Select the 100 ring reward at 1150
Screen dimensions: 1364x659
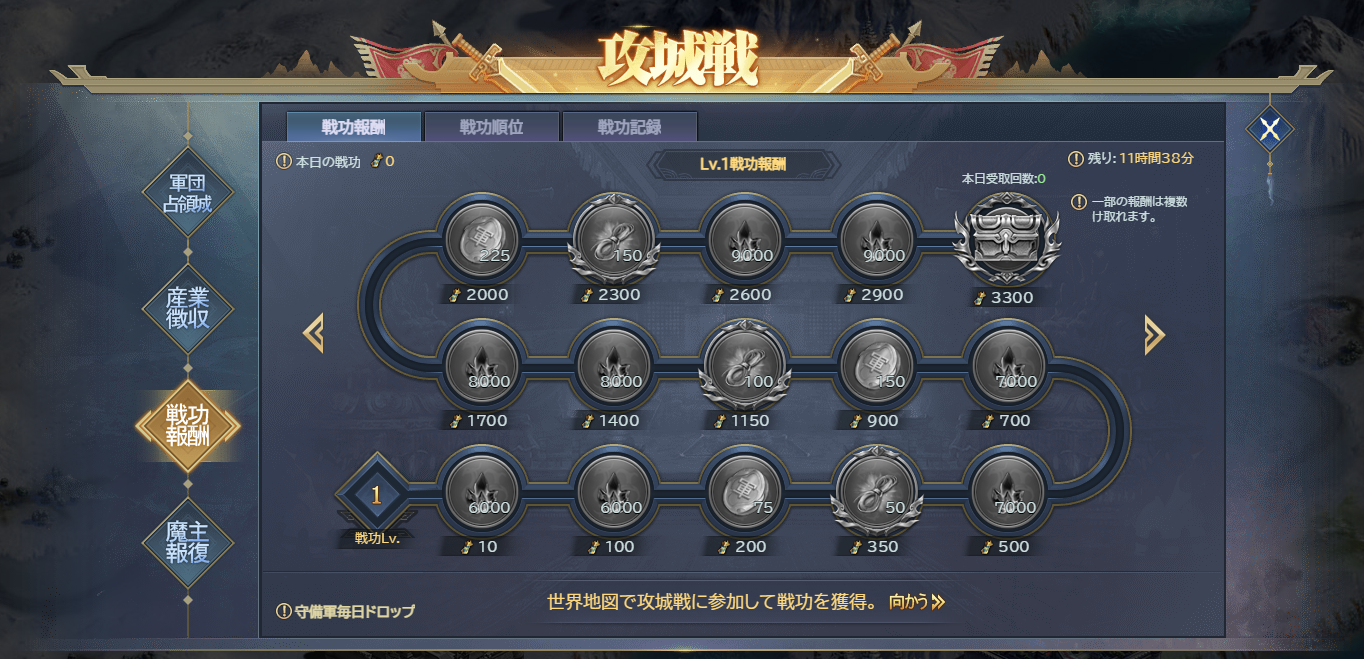[x=744, y=365]
